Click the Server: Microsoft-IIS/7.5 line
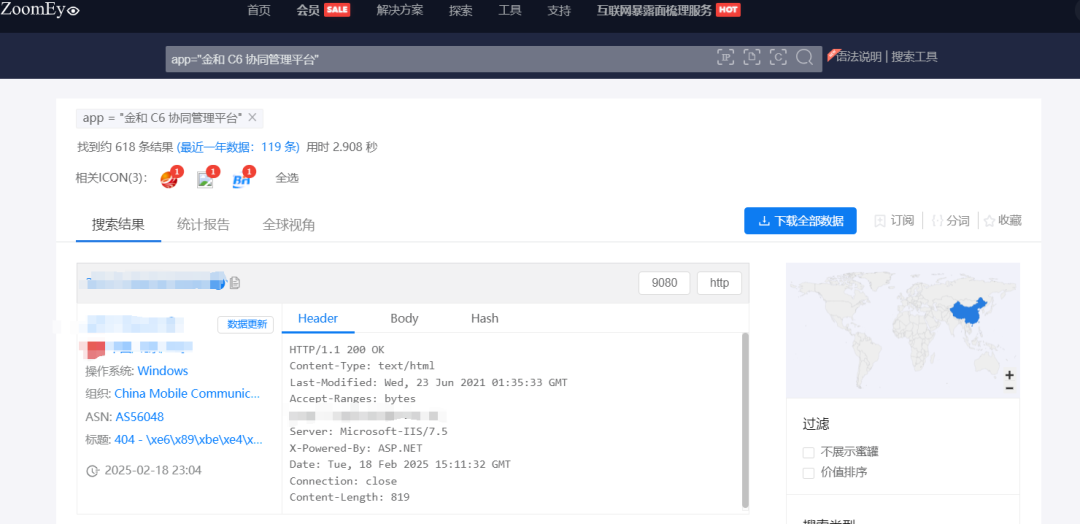 coord(368,432)
